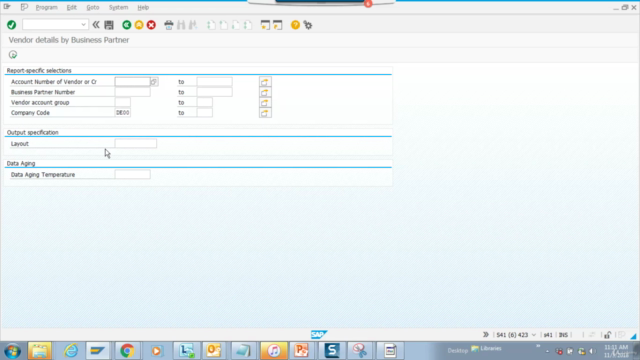Viewport: 640px width, 360px height.
Task: Open PowerPoint from the taskbar
Action: tap(302, 351)
